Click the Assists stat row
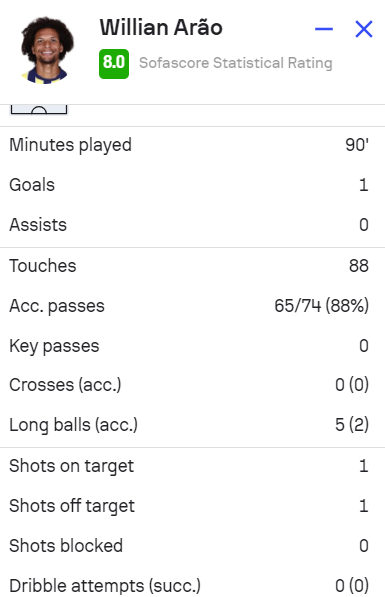The height and width of the screenshot is (597, 385). 192,225
